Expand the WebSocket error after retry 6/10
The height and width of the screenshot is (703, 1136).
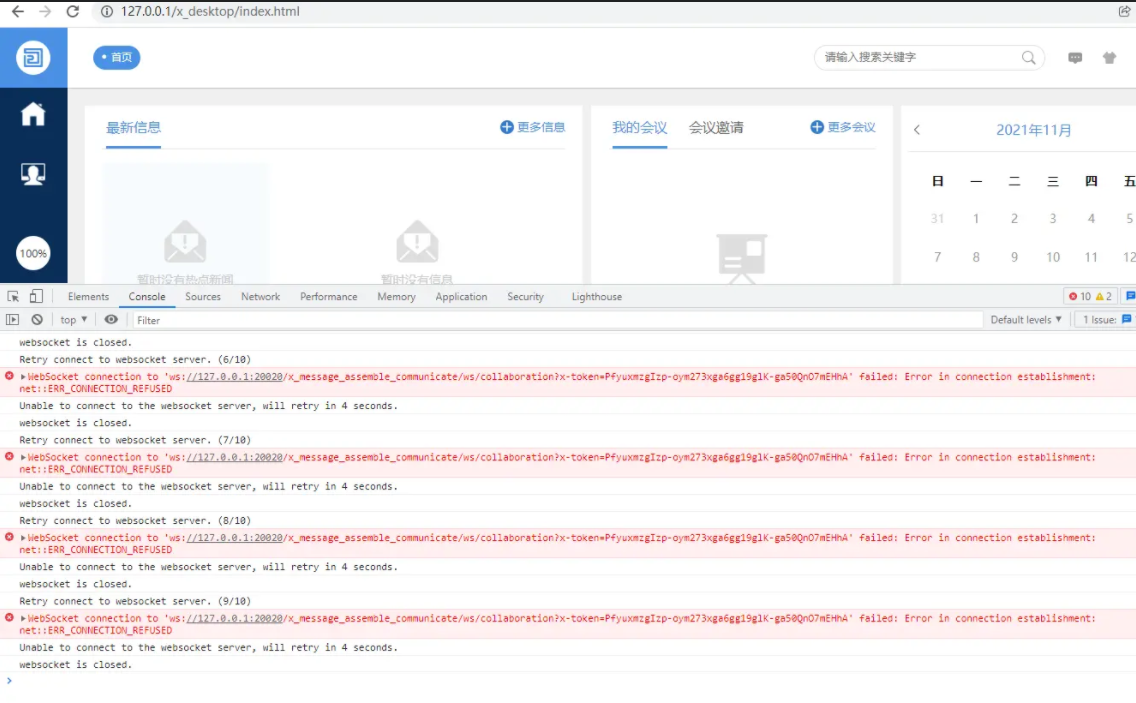click(x=23, y=377)
